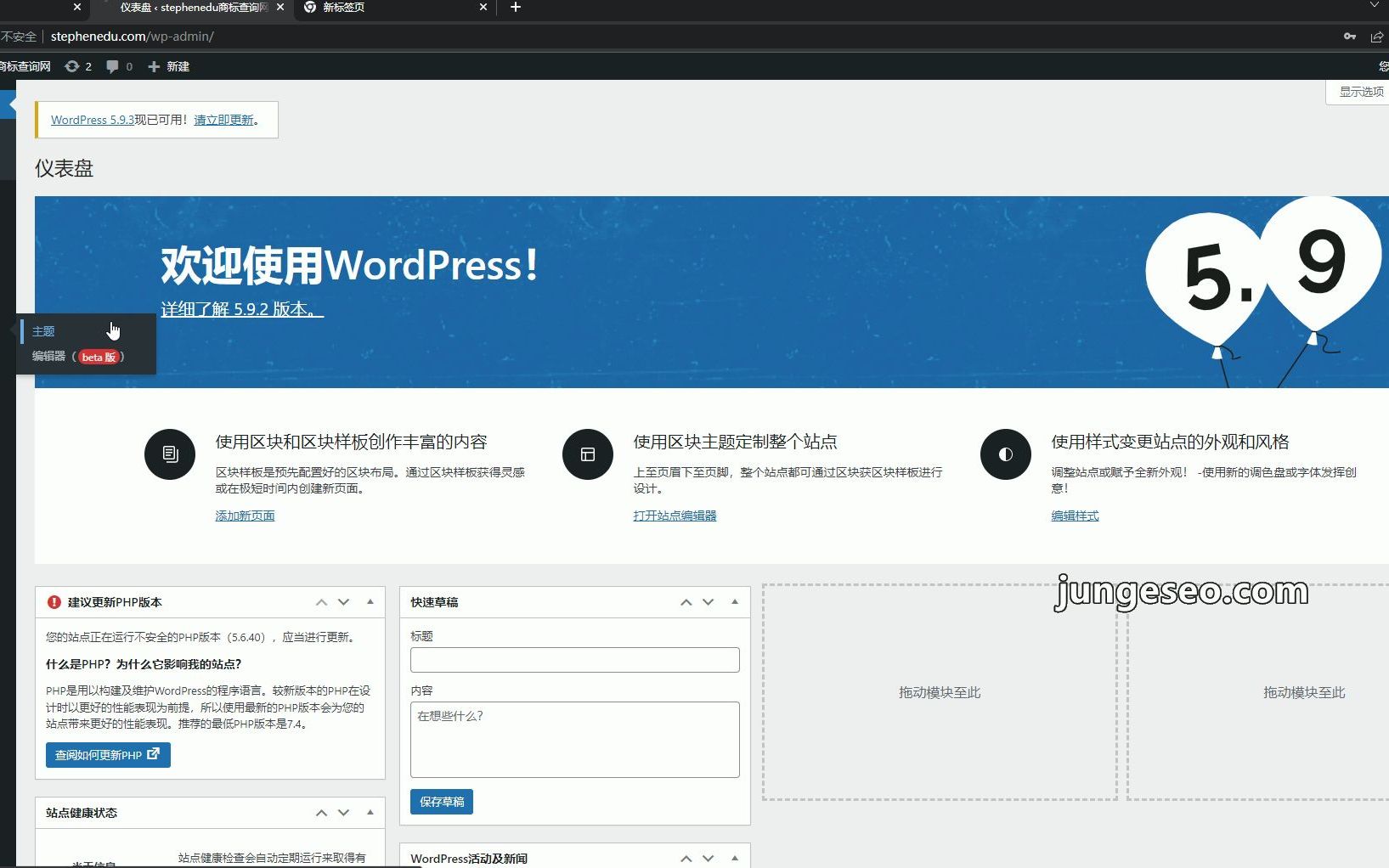1389x868 pixels.
Task: Click 站点健康状态 panel title
Action: point(82,813)
